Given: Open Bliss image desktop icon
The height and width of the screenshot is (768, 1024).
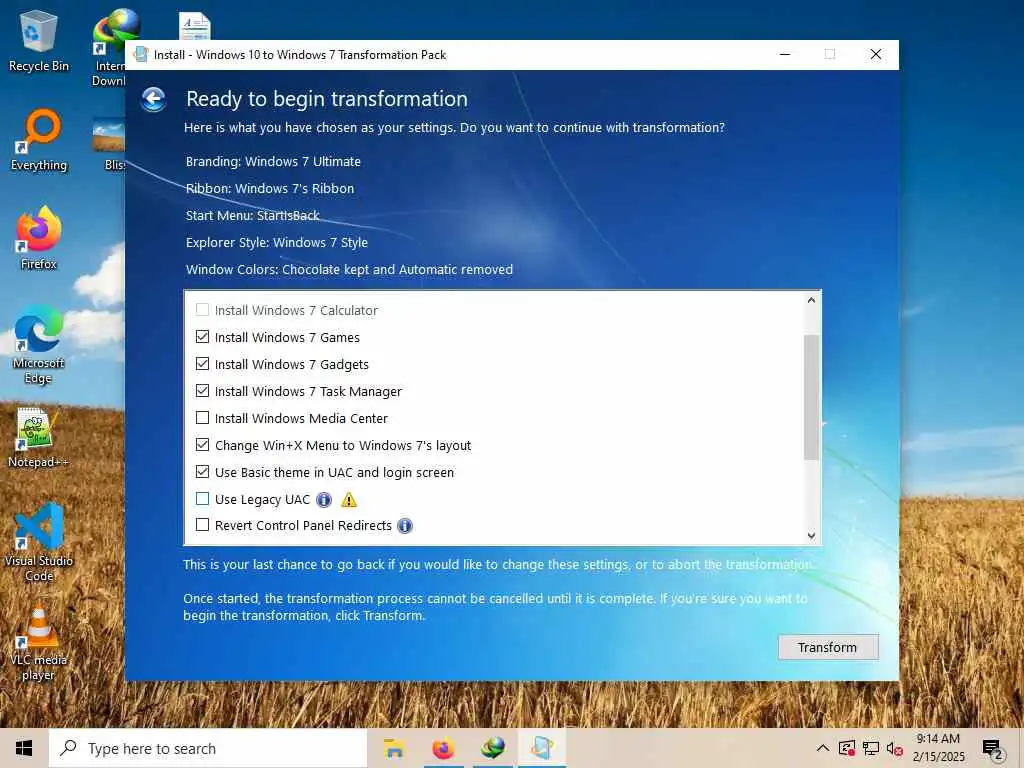Looking at the screenshot, I should 110,144.
